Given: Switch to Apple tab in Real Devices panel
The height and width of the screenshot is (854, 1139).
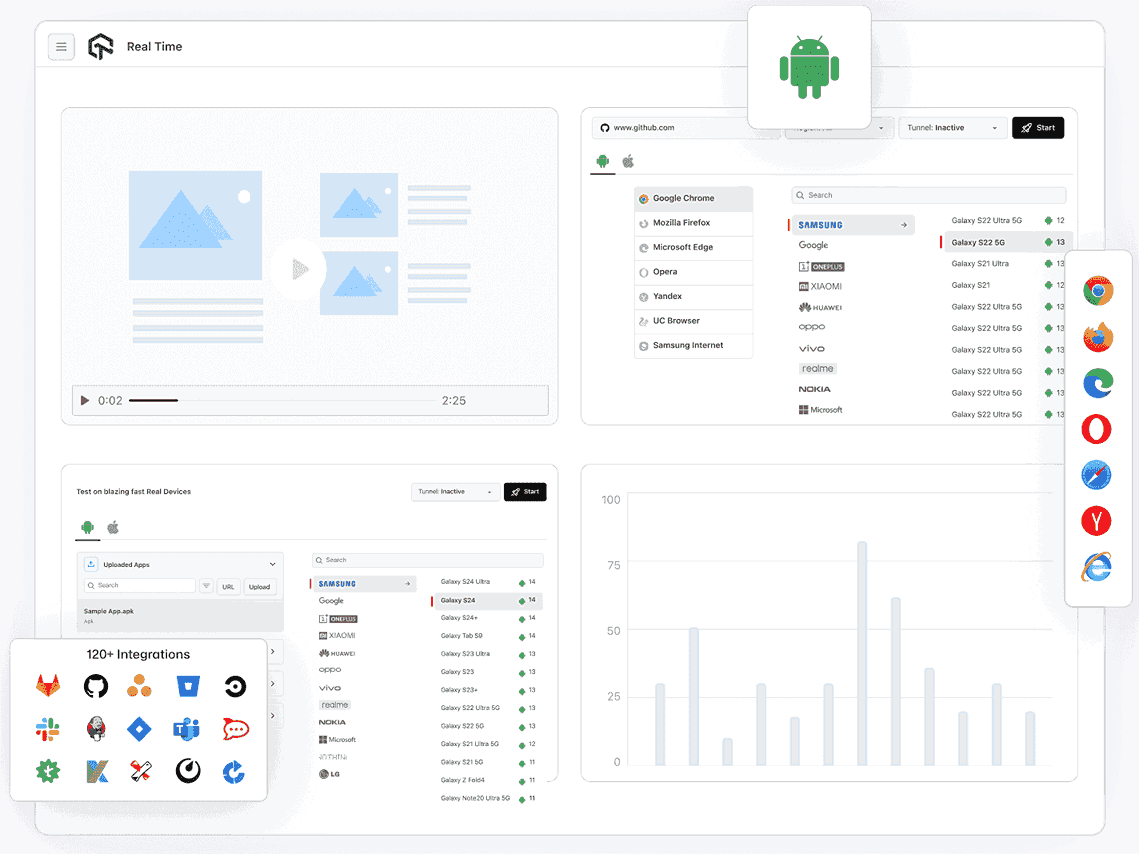Looking at the screenshot, I should 113,527.
